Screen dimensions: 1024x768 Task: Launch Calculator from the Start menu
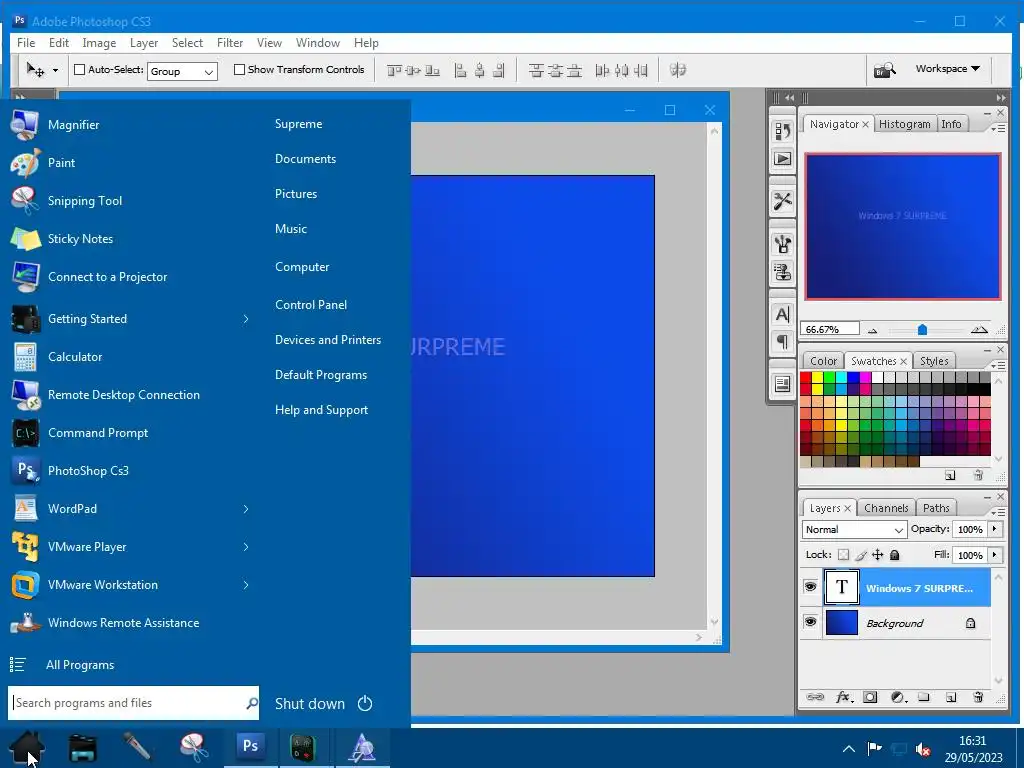(x=129, y=357)
